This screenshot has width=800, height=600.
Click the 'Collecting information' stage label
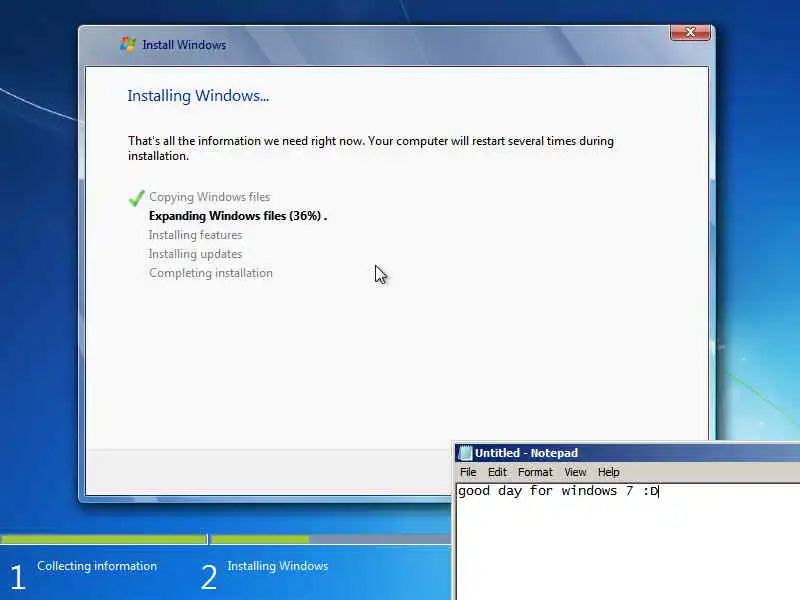tap(97, 566)
